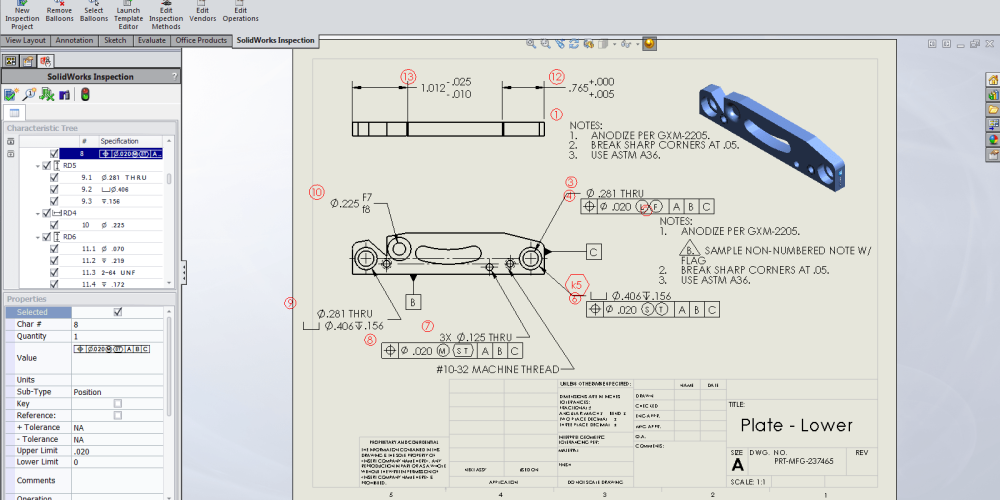Open the Appearances tab in the right task pane

click(x=992, y=140)
